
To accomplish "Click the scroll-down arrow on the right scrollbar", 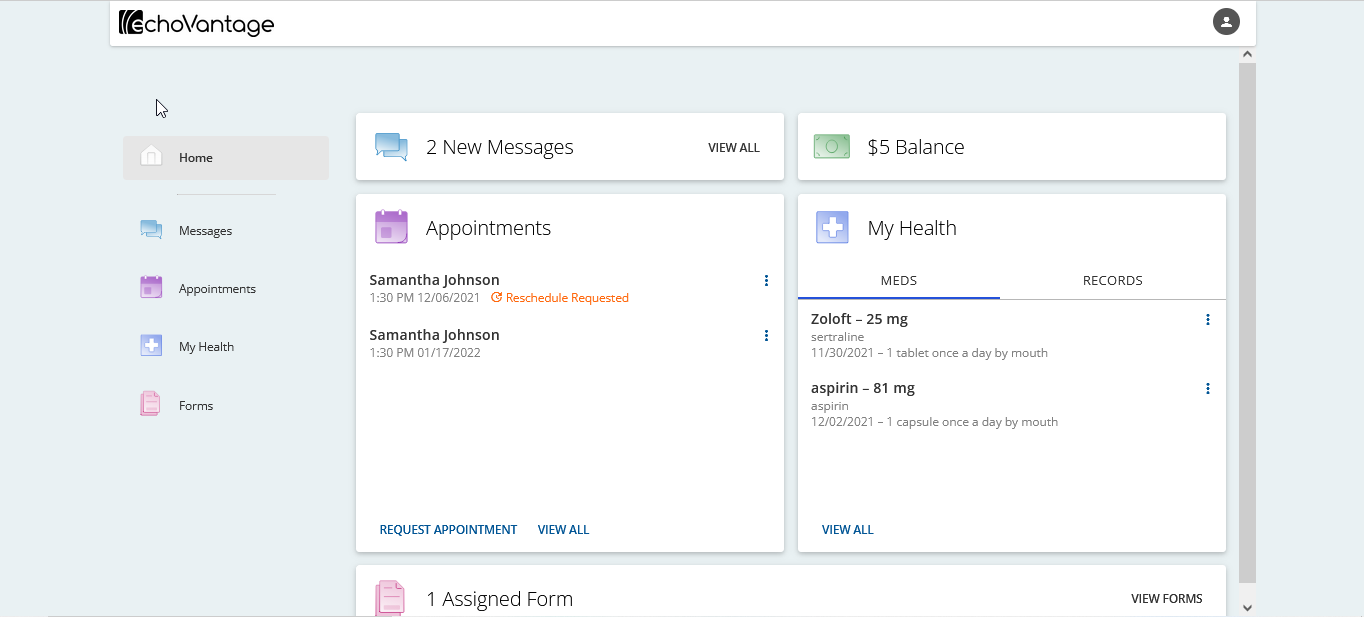I will (1247, 607).
